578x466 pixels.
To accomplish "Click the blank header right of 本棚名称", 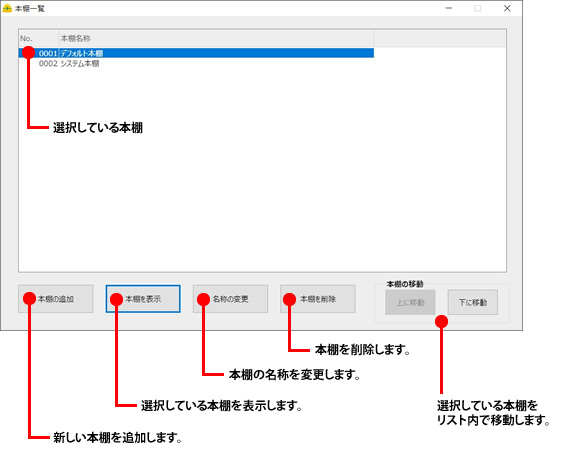I will pyautogui.click(x=440, y=38).
